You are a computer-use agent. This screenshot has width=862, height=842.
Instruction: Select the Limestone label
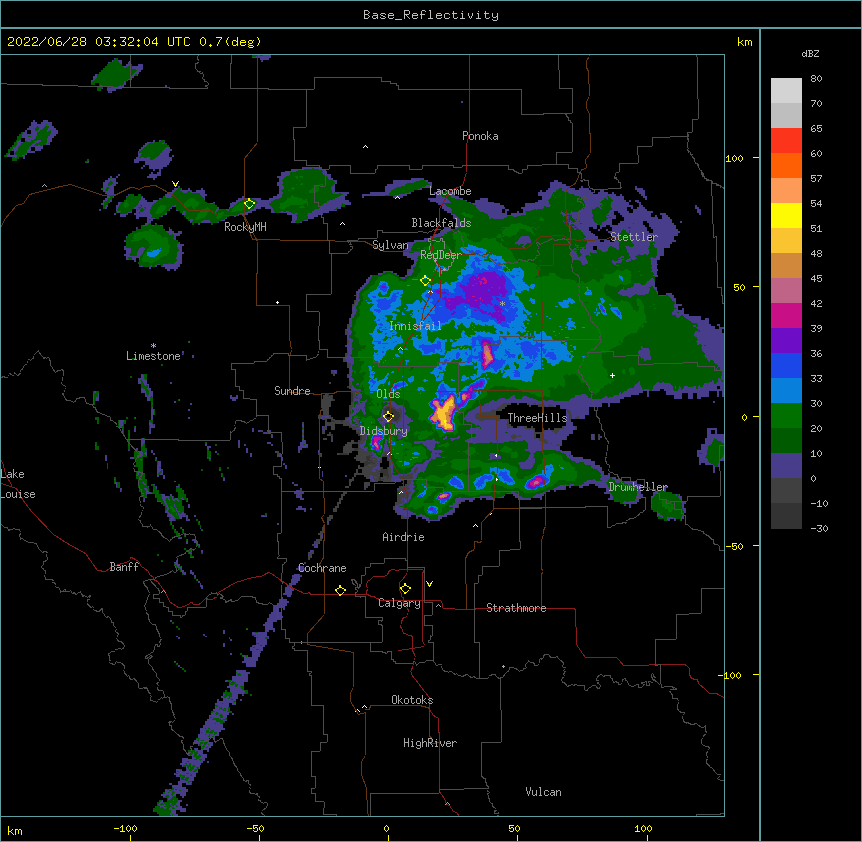[x=153, y=356]
